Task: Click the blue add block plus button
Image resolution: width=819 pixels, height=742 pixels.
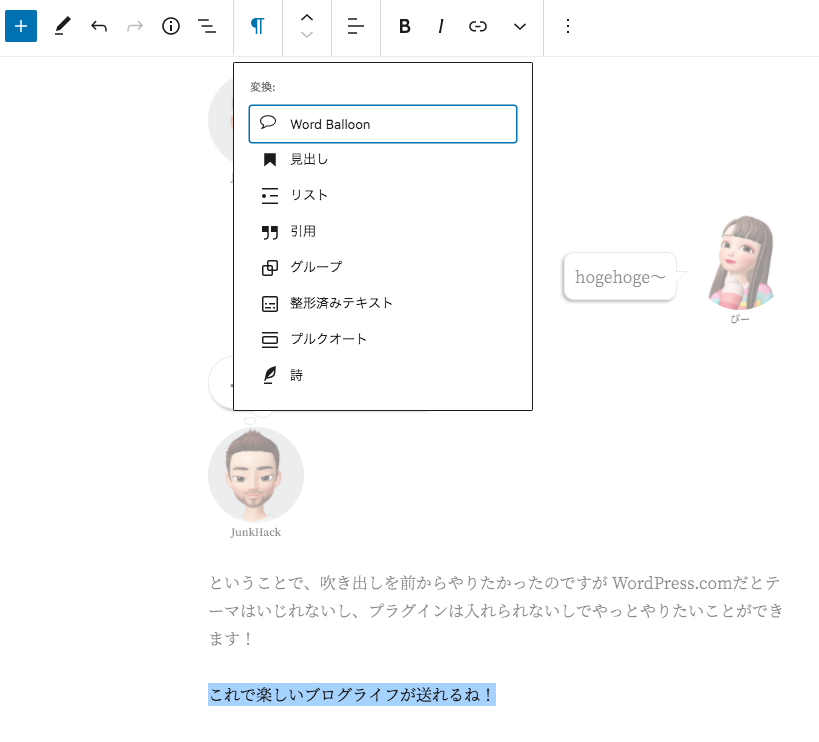Action: tap(21, 26)
